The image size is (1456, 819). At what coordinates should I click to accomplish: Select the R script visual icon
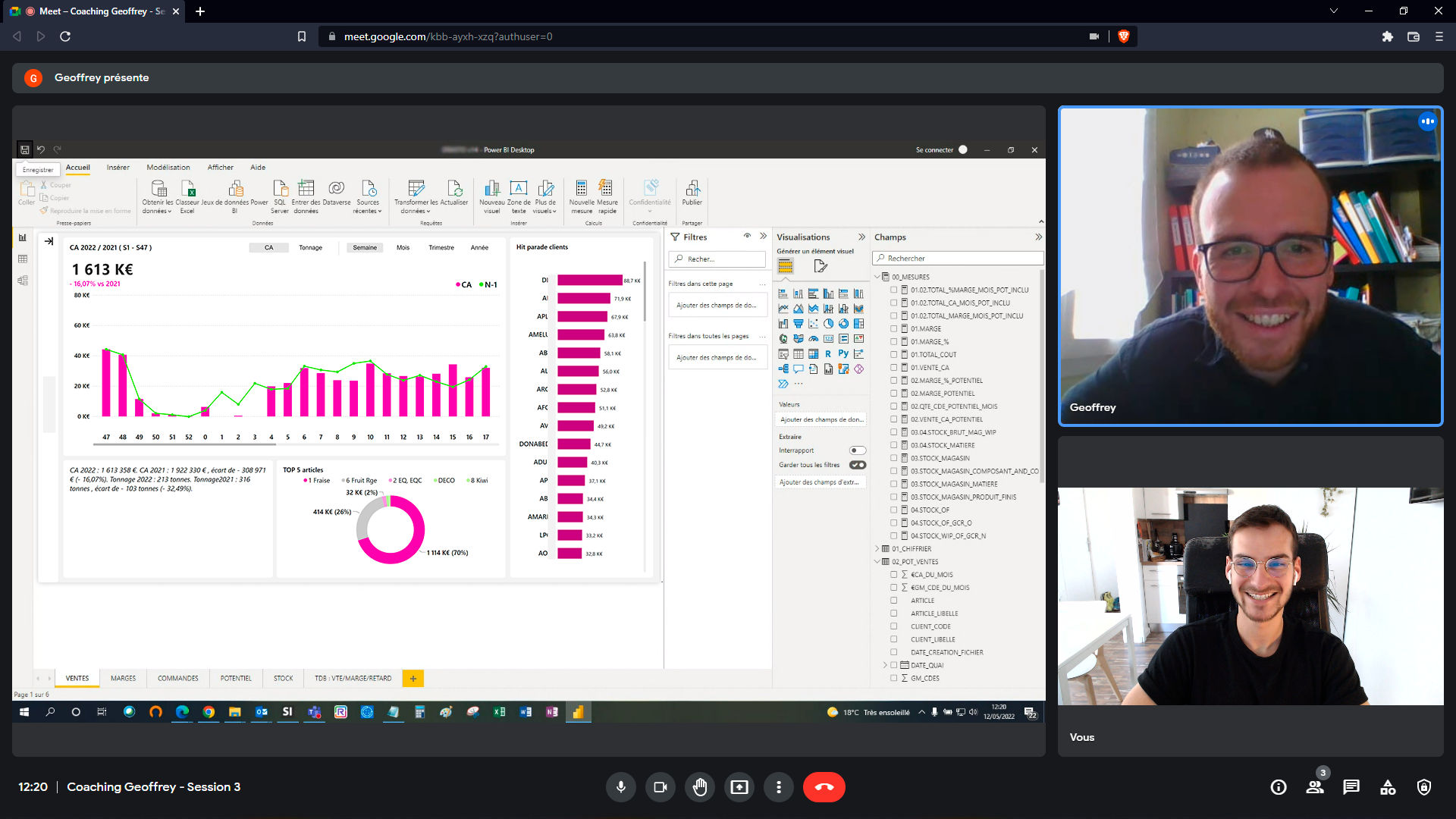[x=828, y=354]
